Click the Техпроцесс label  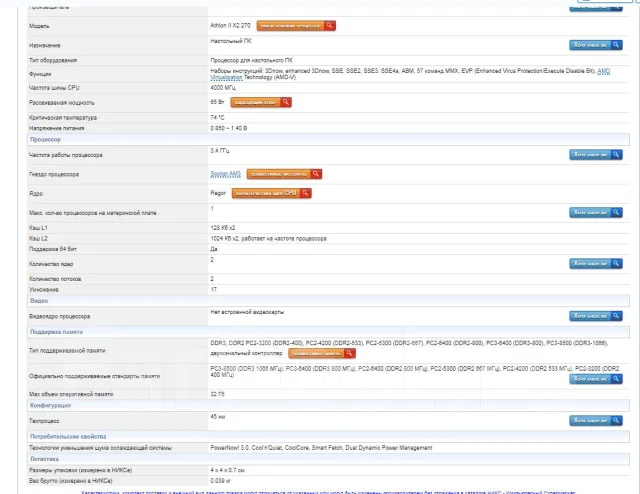click(44, 421)
